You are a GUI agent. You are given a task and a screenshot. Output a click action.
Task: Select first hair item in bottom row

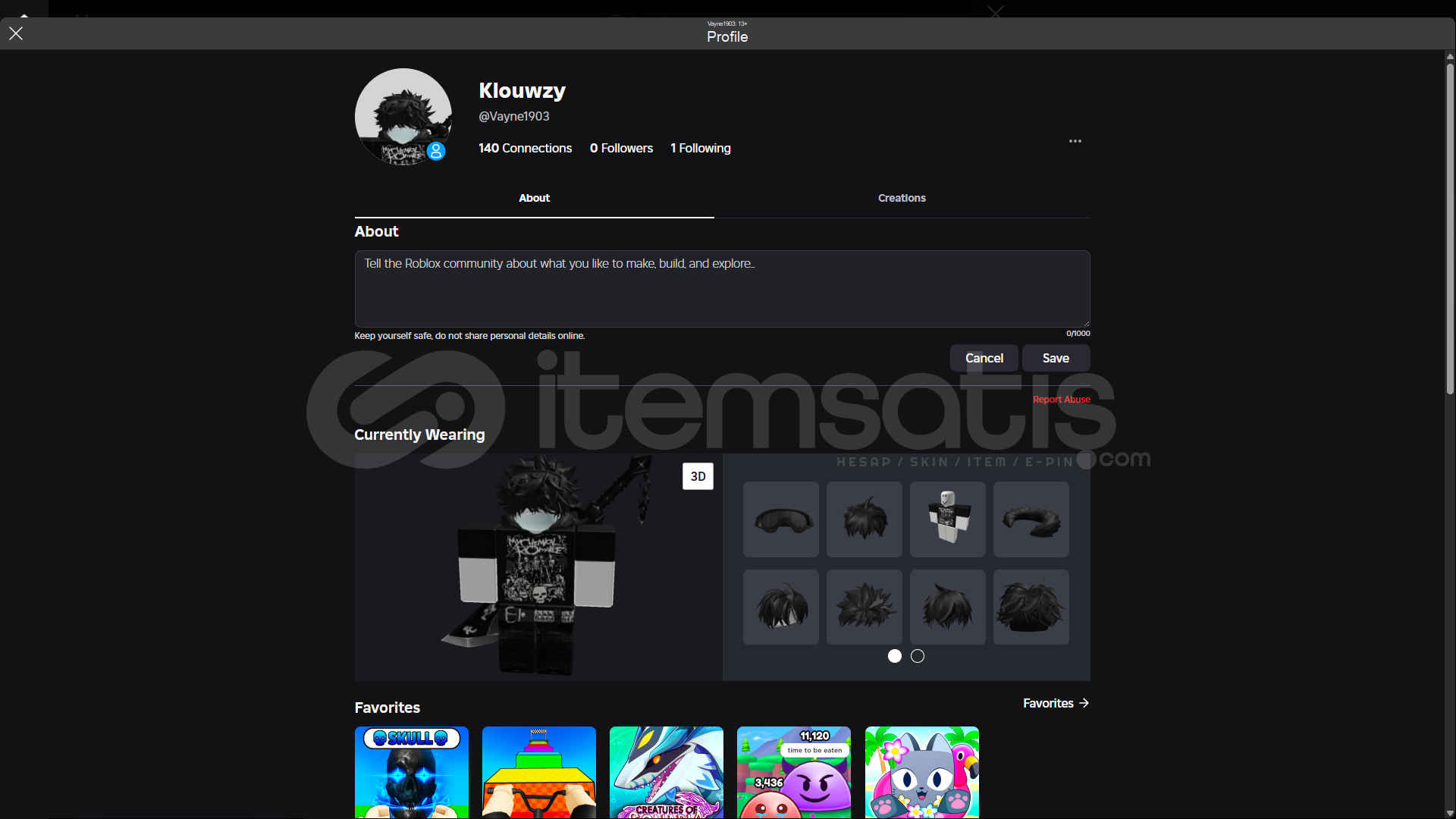click(781, 607)
